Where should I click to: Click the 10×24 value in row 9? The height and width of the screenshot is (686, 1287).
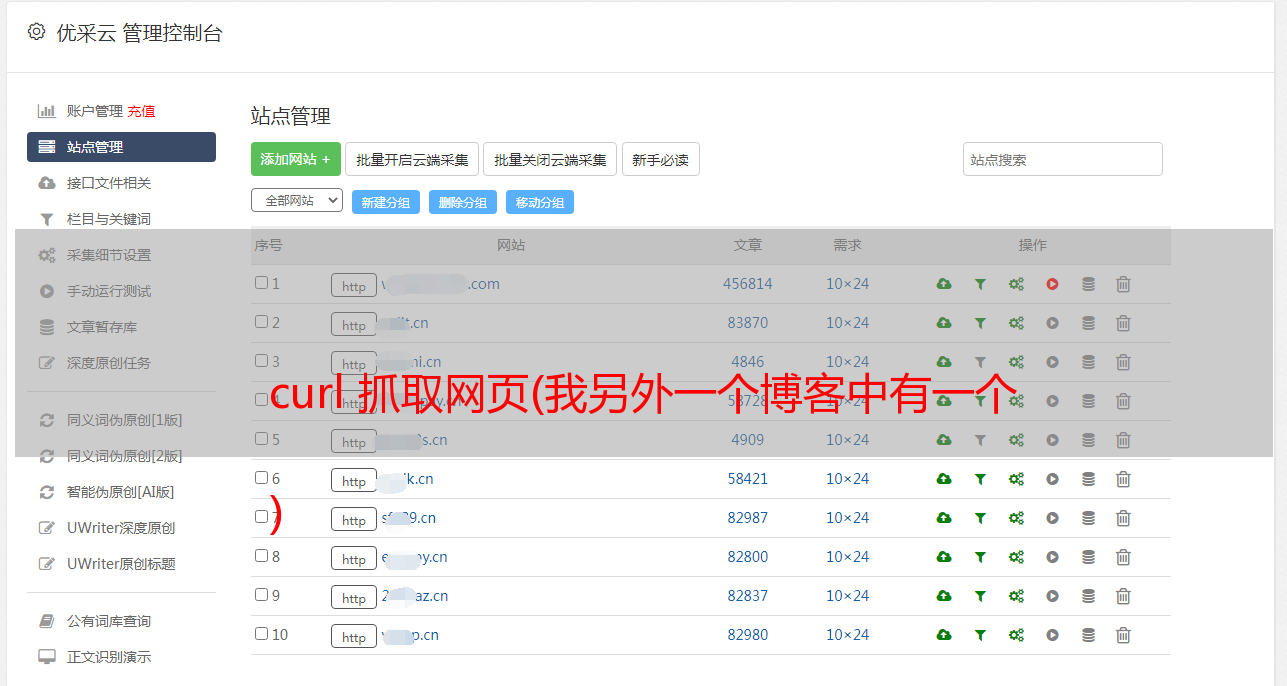pyautogui.click(x=847, y=596)
